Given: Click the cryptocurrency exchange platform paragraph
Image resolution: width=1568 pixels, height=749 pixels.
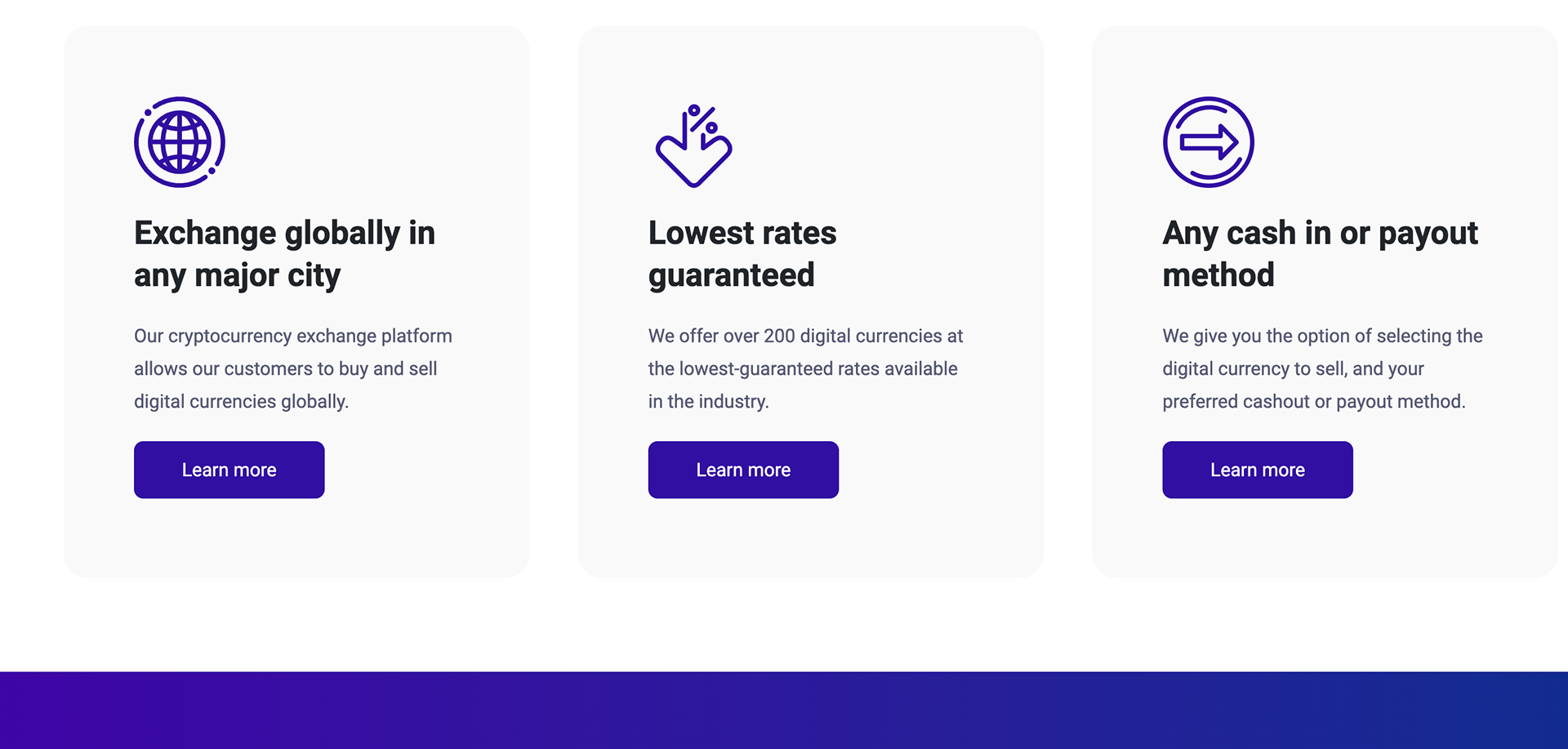Looking at the screenshot, I should point(293,368).
